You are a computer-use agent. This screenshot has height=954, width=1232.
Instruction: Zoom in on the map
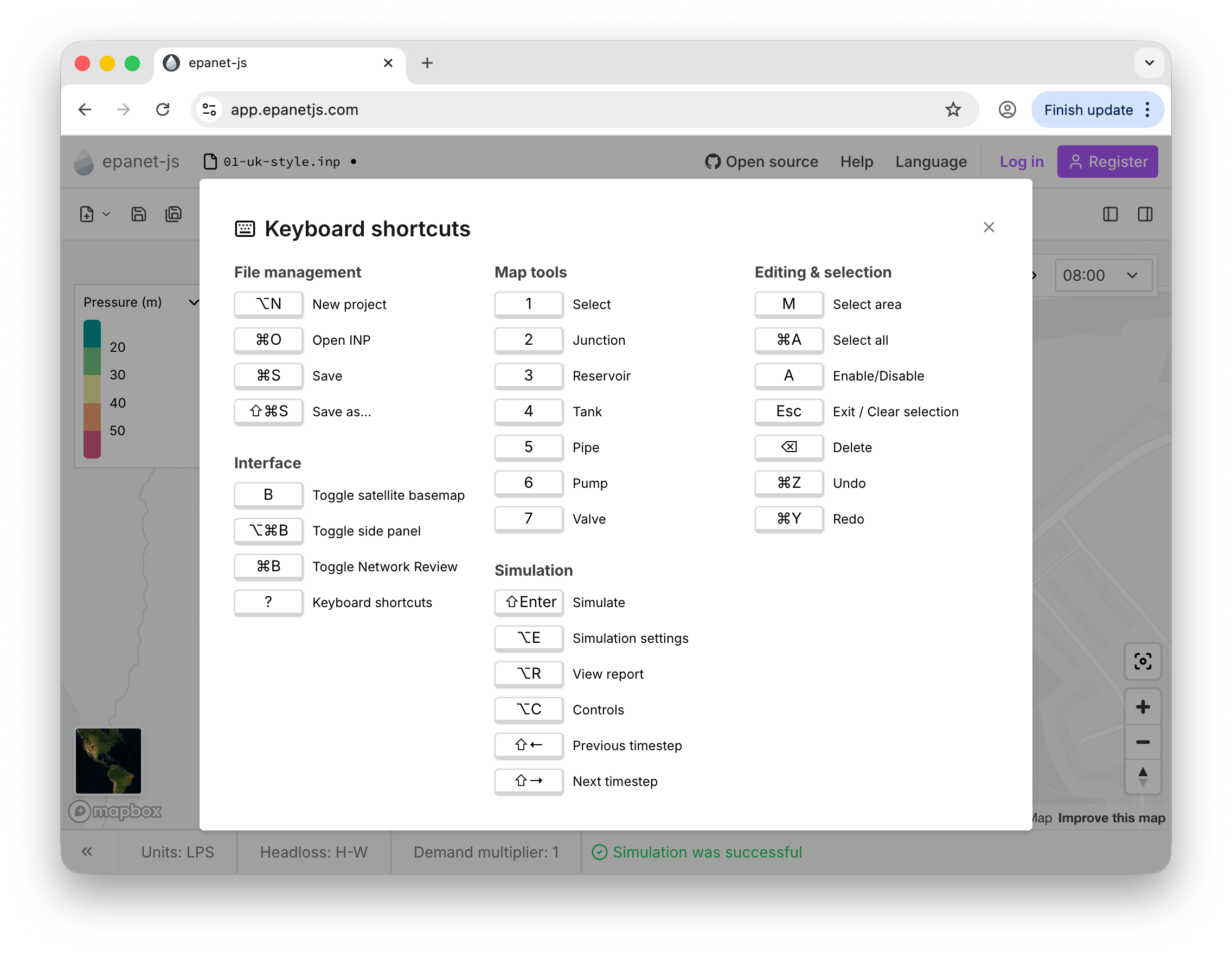click(x=1143, y=707)
